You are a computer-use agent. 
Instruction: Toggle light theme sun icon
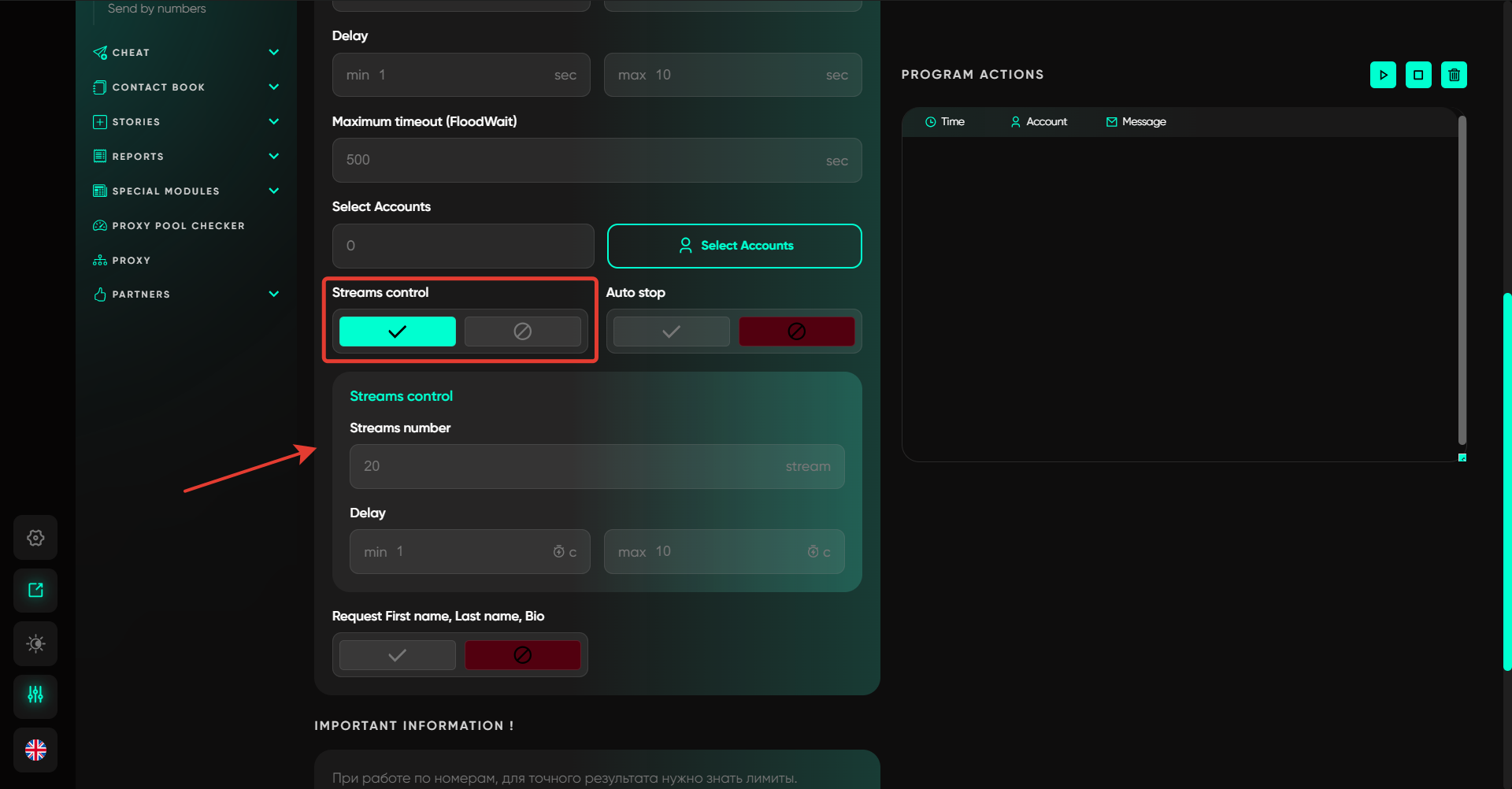point(35,643)
